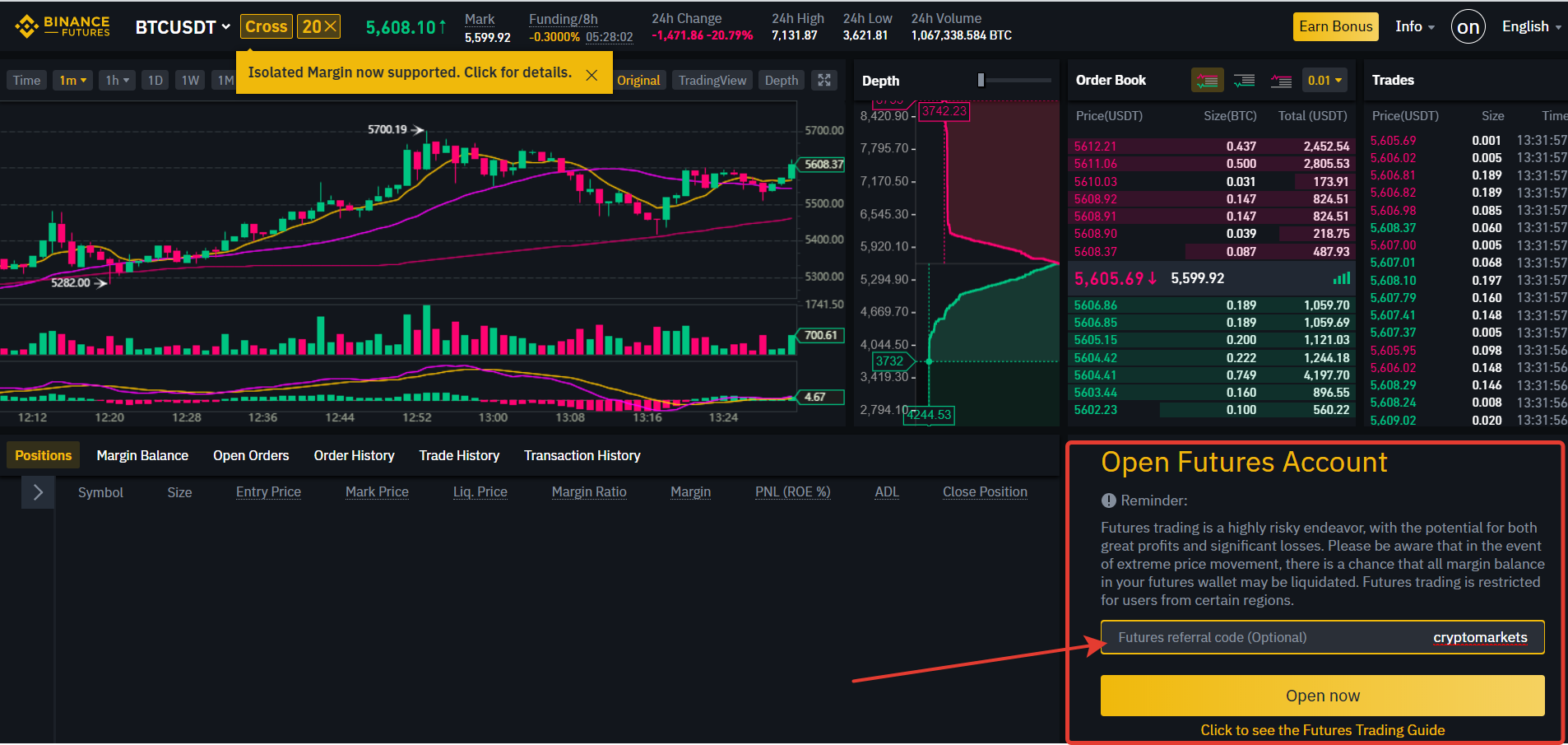This screenshot has width=1568, height=745.
Task: Click the Mark price label in header
Action: 480,19
